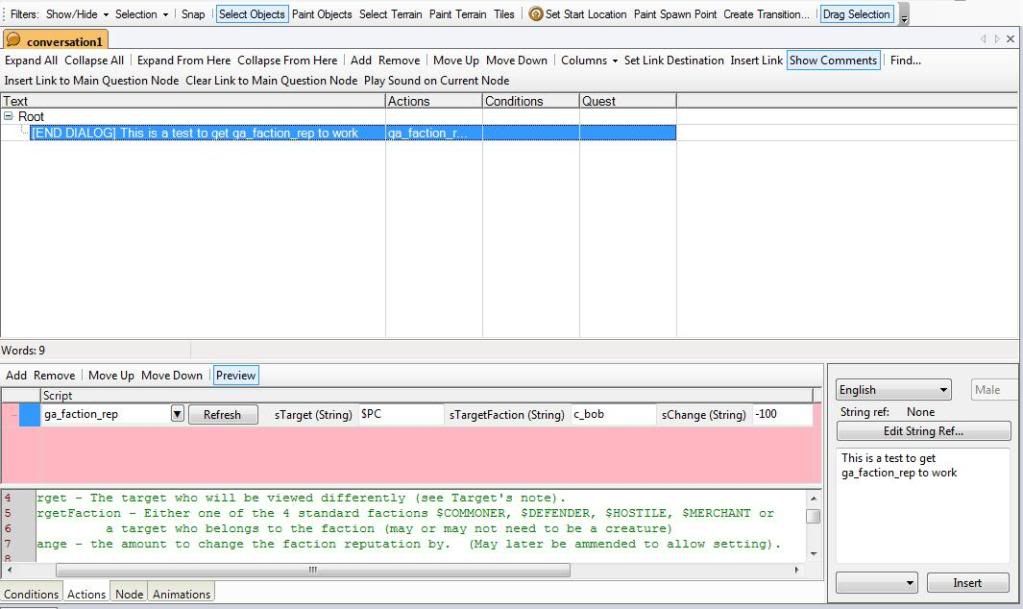
Task: Switch to the Animations tab
Action: tap(181, 594)
